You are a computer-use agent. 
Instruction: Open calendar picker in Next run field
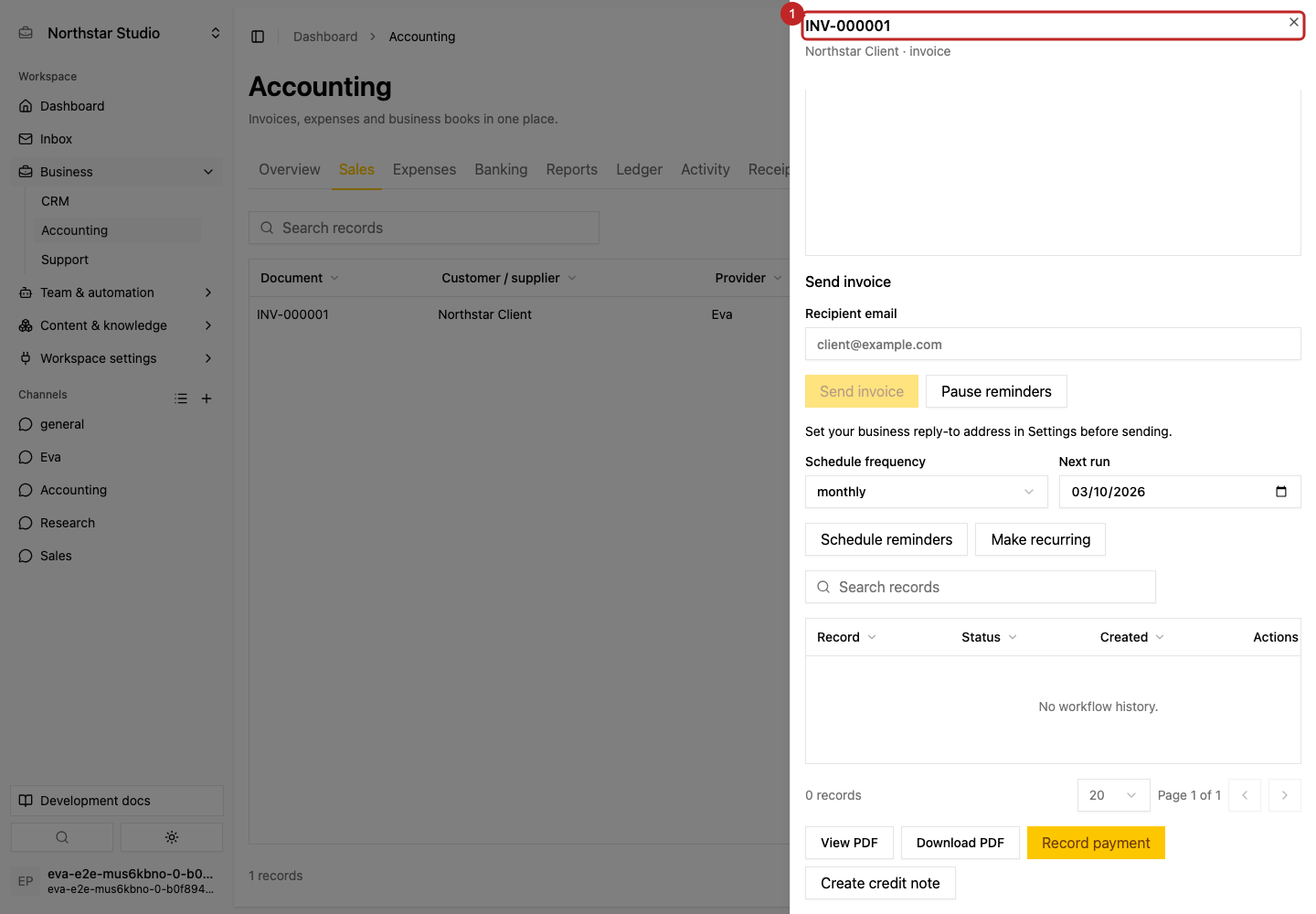click(x=1281, y=492)
